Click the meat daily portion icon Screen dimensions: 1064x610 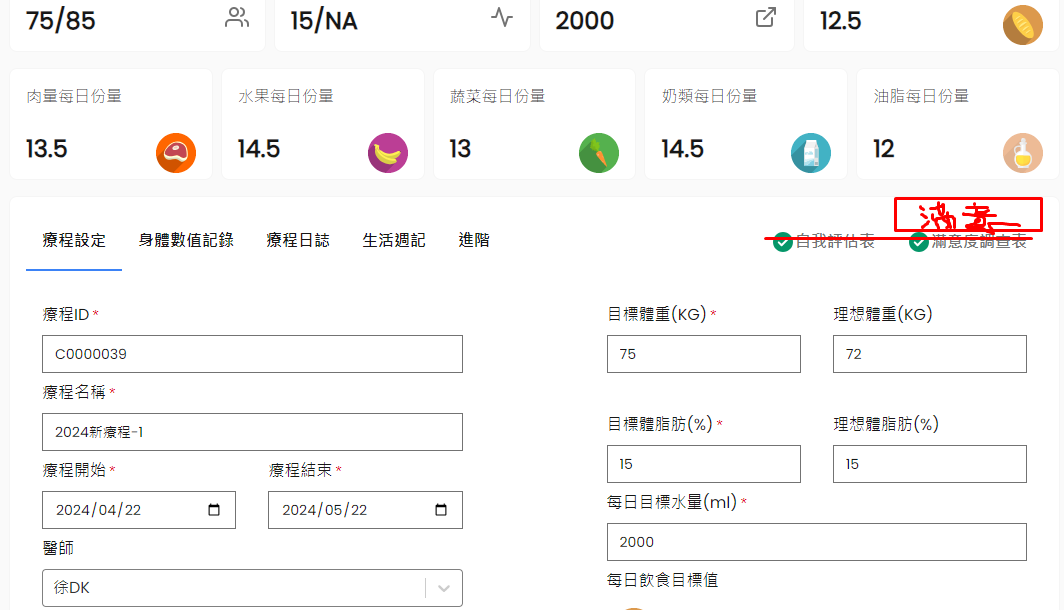(176, 153)
